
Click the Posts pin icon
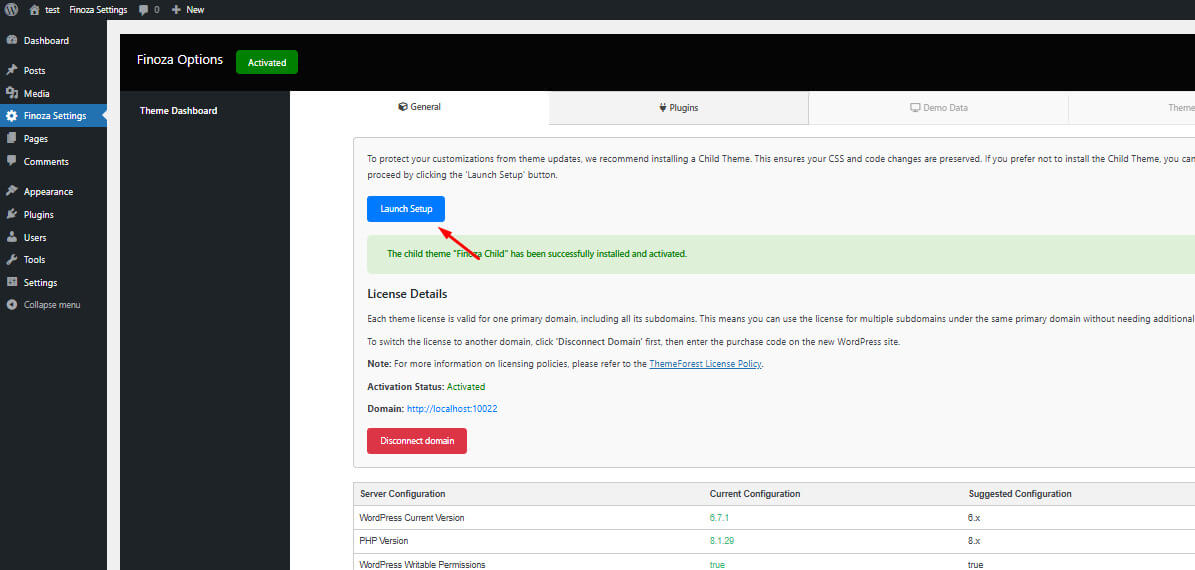11,70
